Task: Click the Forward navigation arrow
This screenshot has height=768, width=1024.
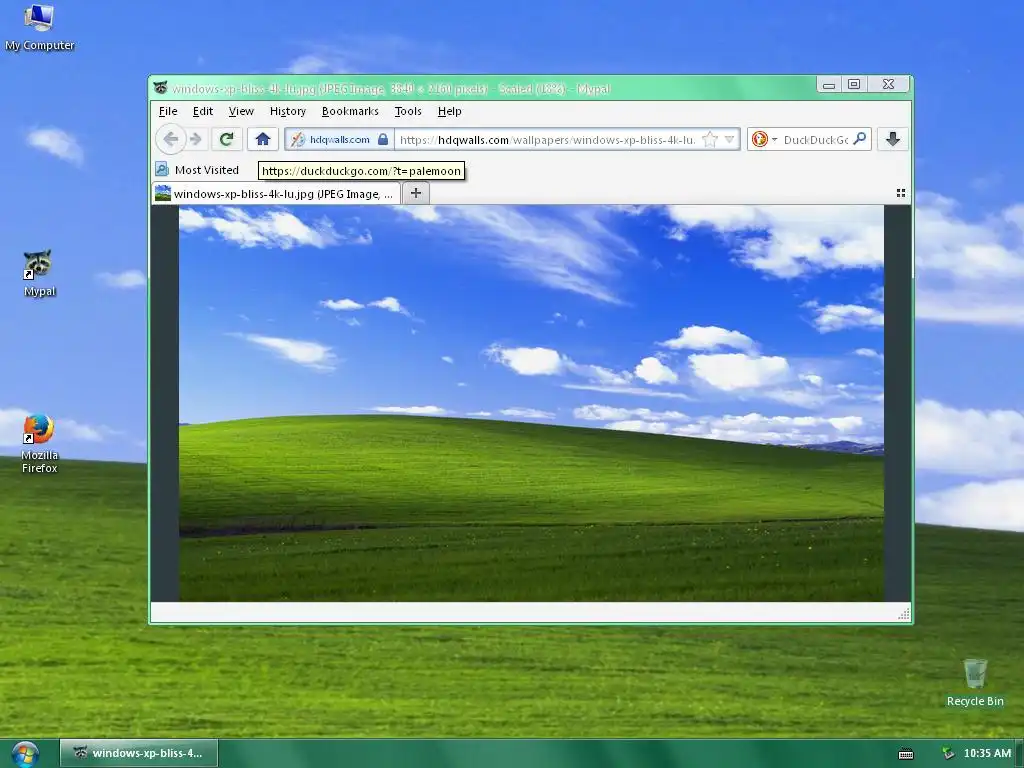Action: pyautogui.click(x=195, y=139)
